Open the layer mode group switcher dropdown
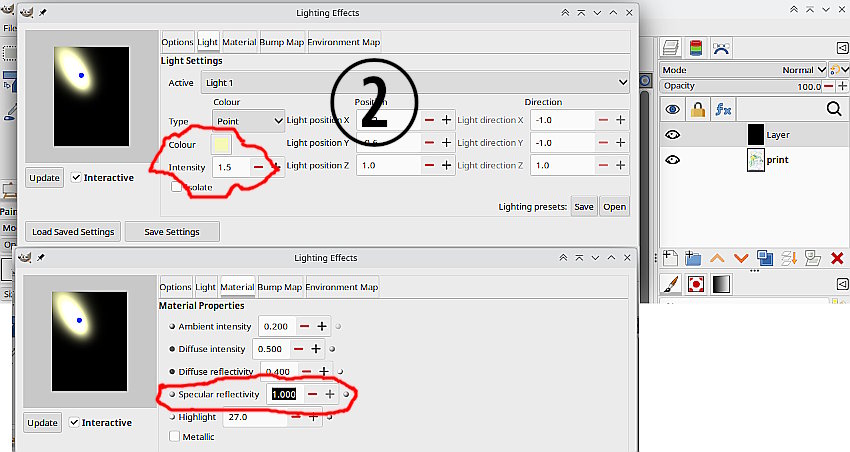 [x=839, y=69]
